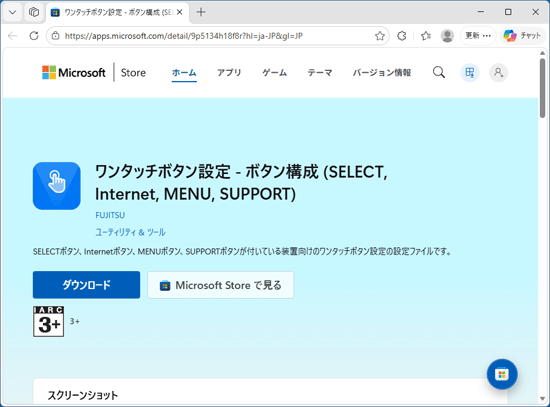550x407 pixels.
Task: Click the page vertical scrollbar thumb
Action: (542, 88)
